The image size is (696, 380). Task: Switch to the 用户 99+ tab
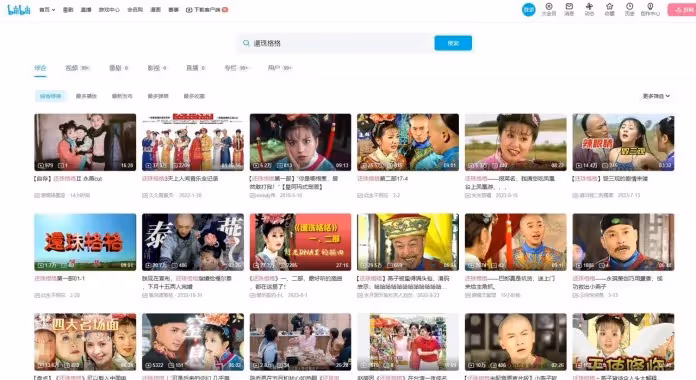[280, 68]
